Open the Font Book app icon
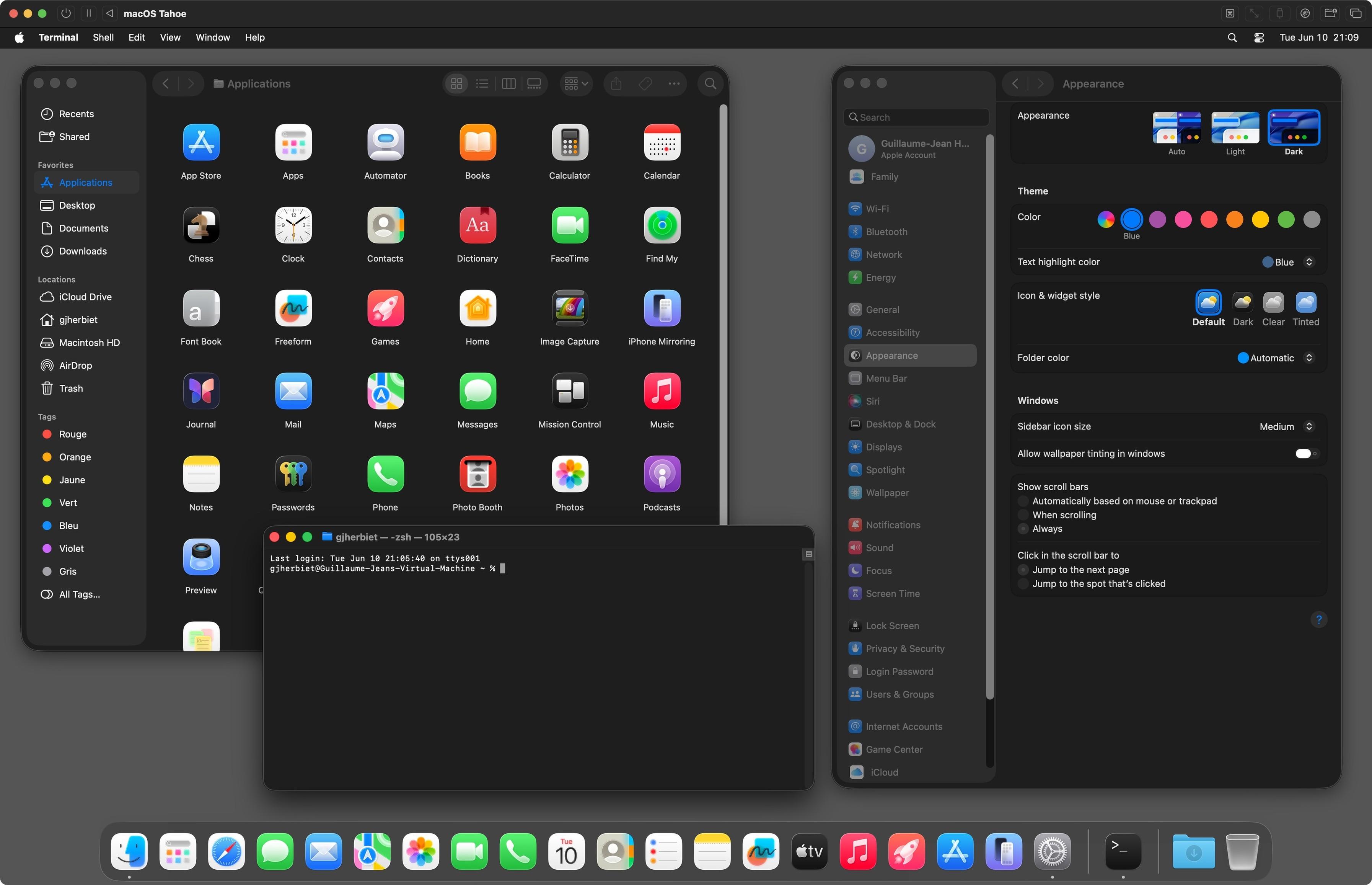 (x=201, y=308)
